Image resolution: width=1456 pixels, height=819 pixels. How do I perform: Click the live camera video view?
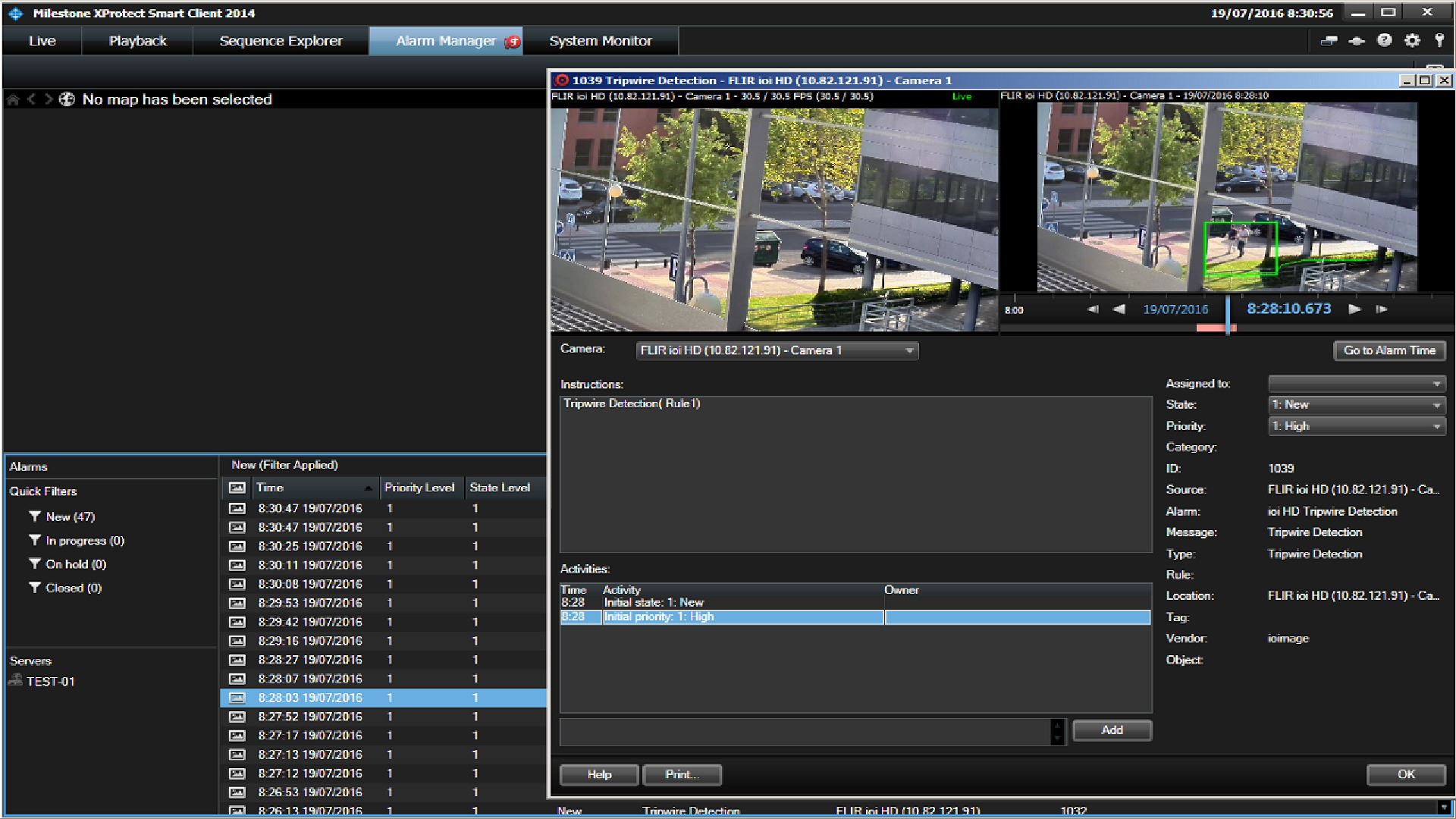pyautogui.click(x=774, y=218)
